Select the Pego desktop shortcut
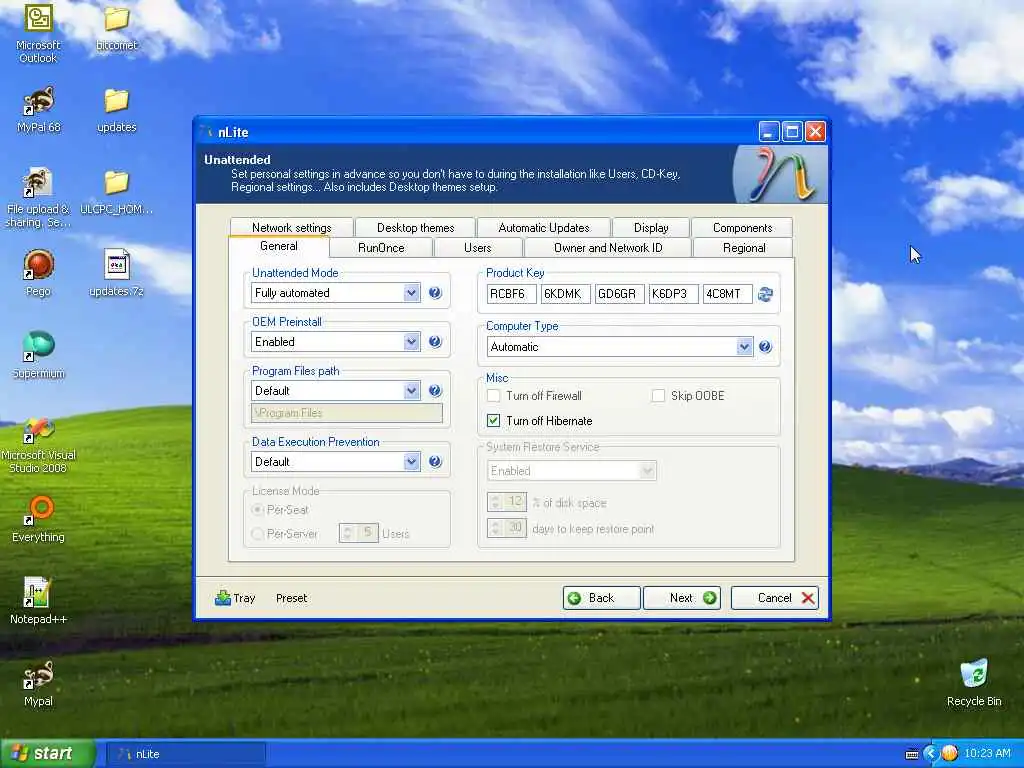This screenshot has height=768, width=1024. (39, 273)
